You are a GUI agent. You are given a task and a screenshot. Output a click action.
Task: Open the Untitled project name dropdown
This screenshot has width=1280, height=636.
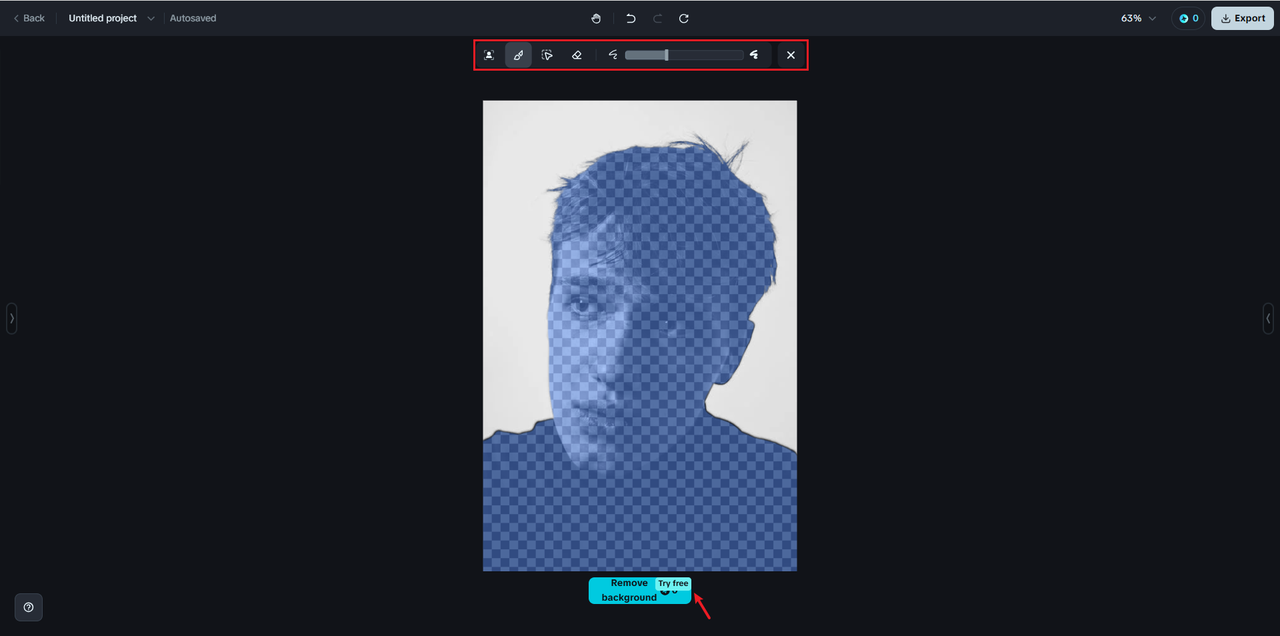tap(111, 18)
